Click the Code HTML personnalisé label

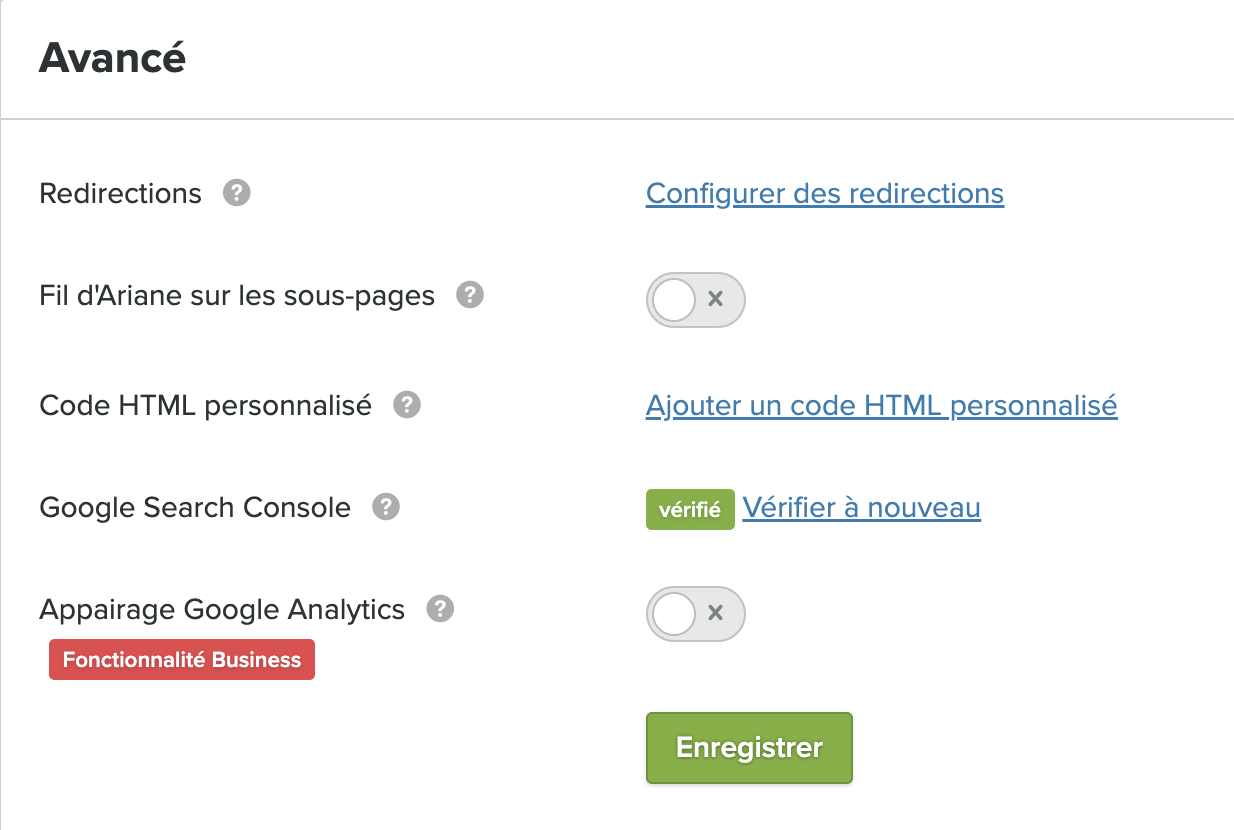tap(205, 406)
